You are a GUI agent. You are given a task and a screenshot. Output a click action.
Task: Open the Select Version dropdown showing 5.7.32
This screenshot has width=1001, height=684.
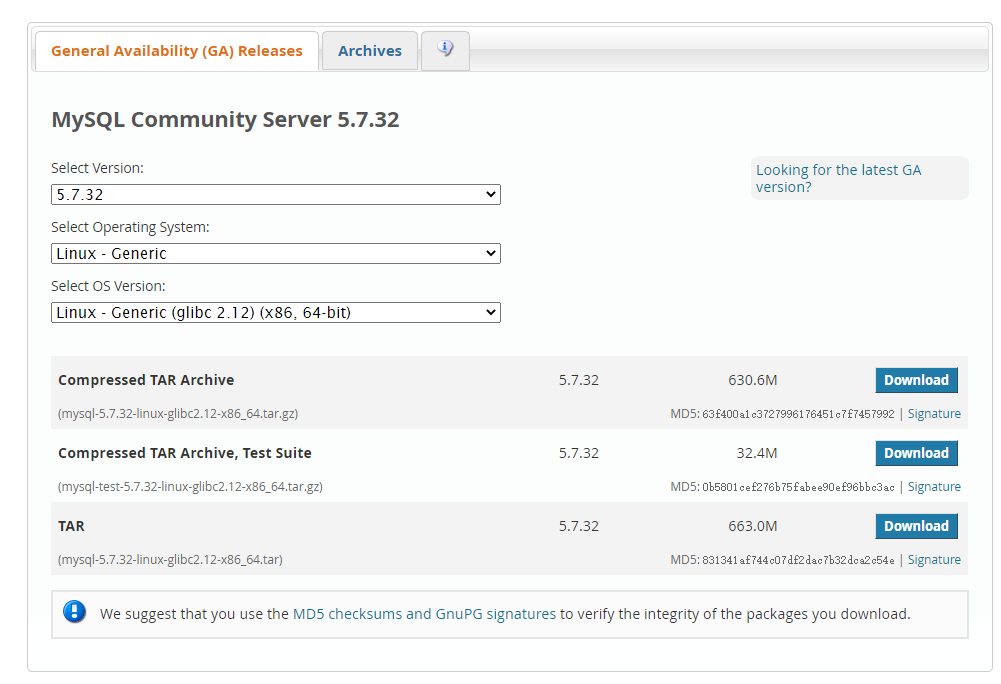[276, 195]
